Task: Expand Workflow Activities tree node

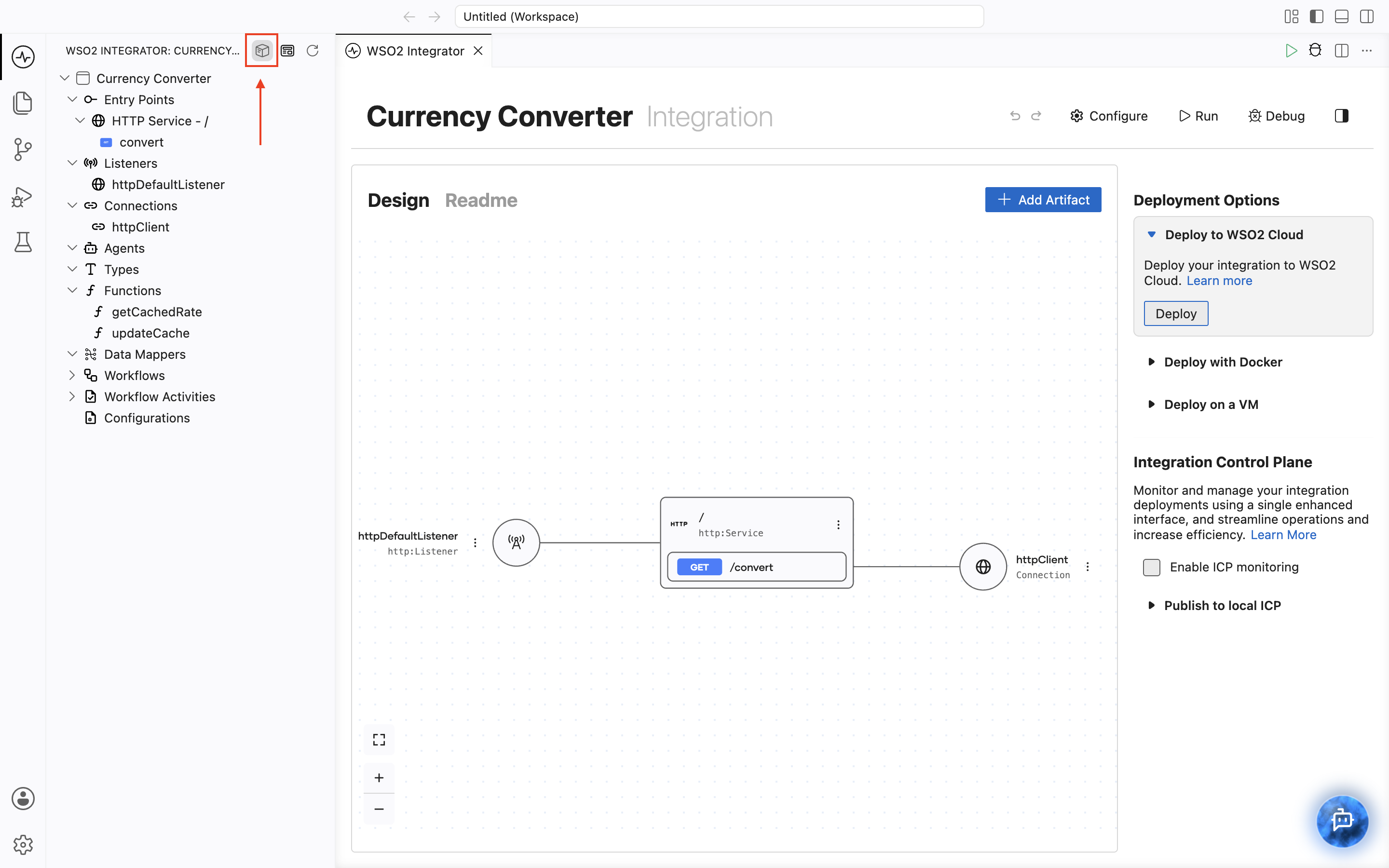Action: (72, 397)
